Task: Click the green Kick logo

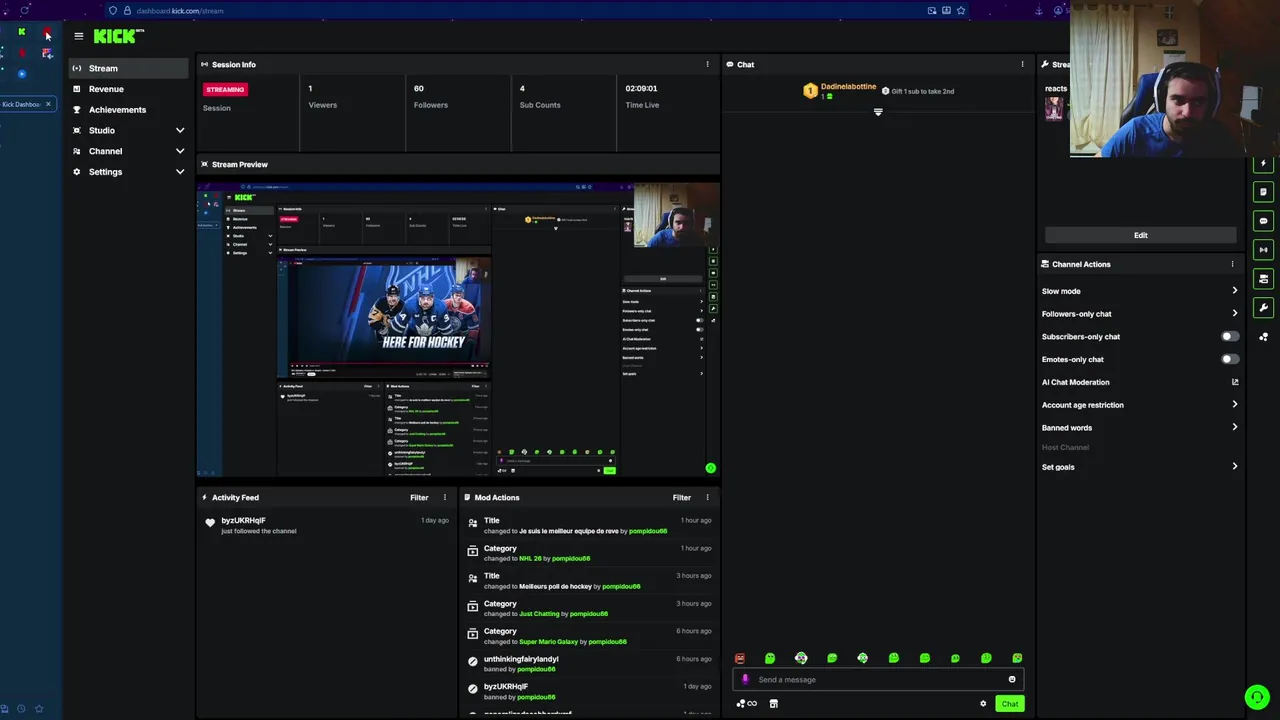Action: coord(119,36)
